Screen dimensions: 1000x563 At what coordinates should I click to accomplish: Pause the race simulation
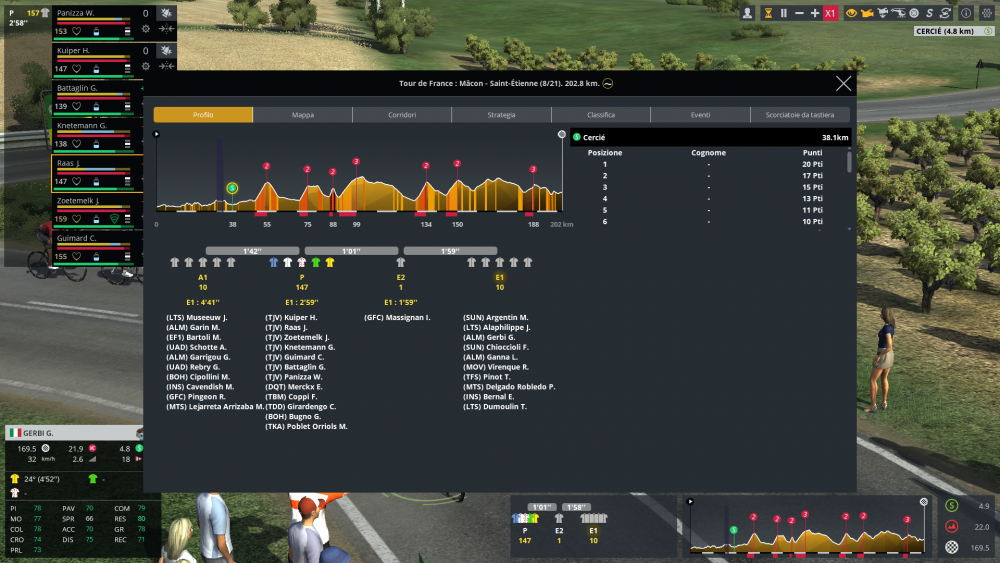(784, 13)
